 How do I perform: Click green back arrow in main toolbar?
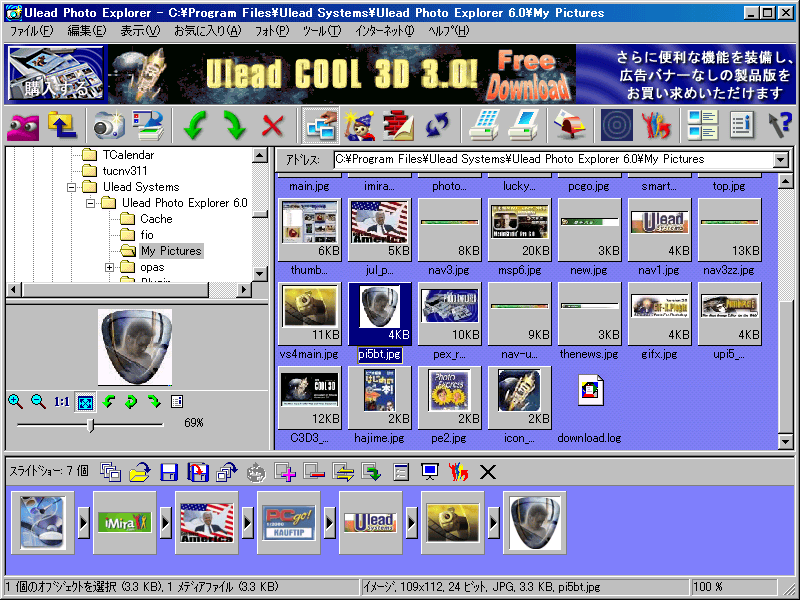pos(195,124)
